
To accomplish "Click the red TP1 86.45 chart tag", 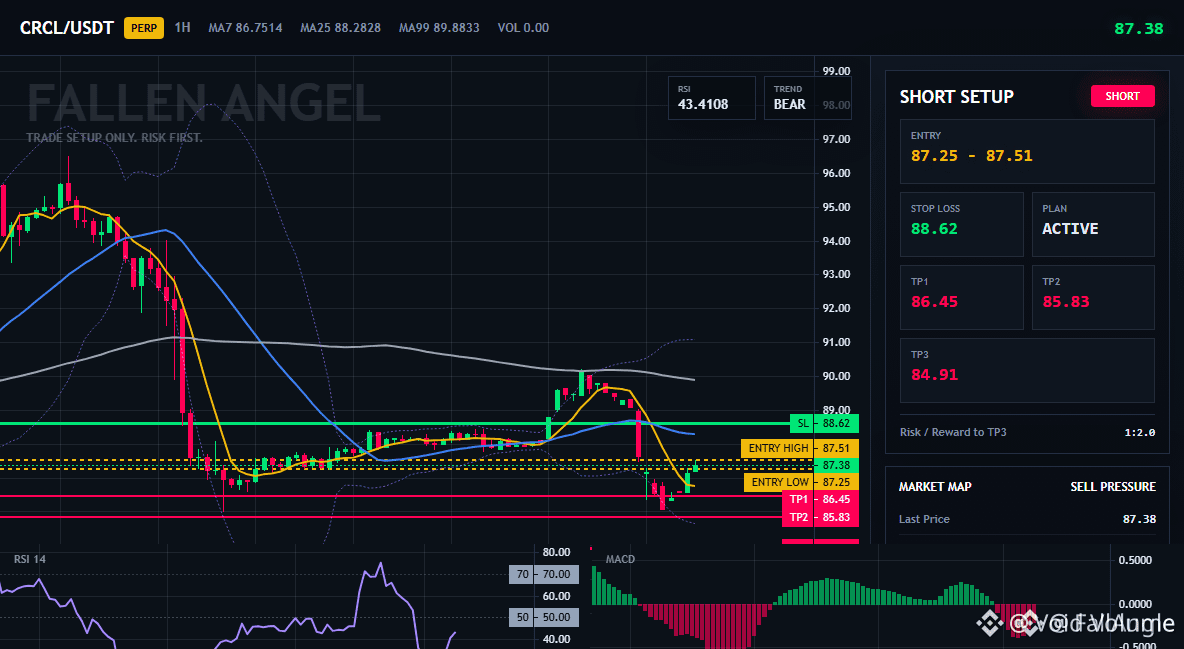I will click(x=820, y=499).
